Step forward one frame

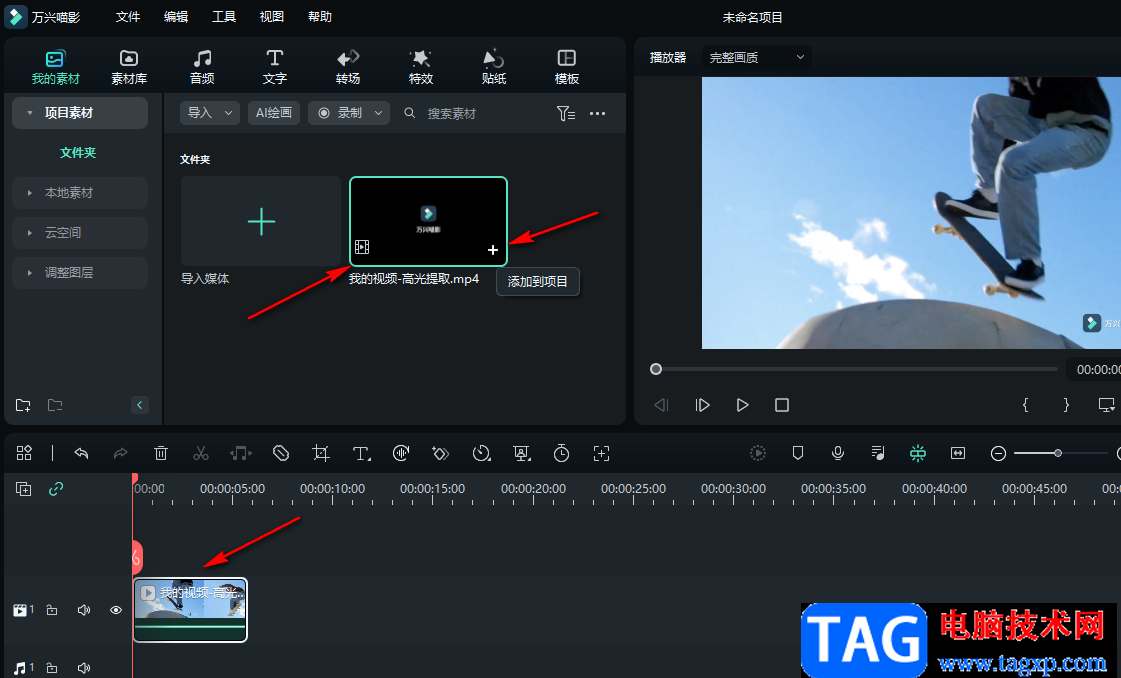pyautogui.click(x=702, y=405)
